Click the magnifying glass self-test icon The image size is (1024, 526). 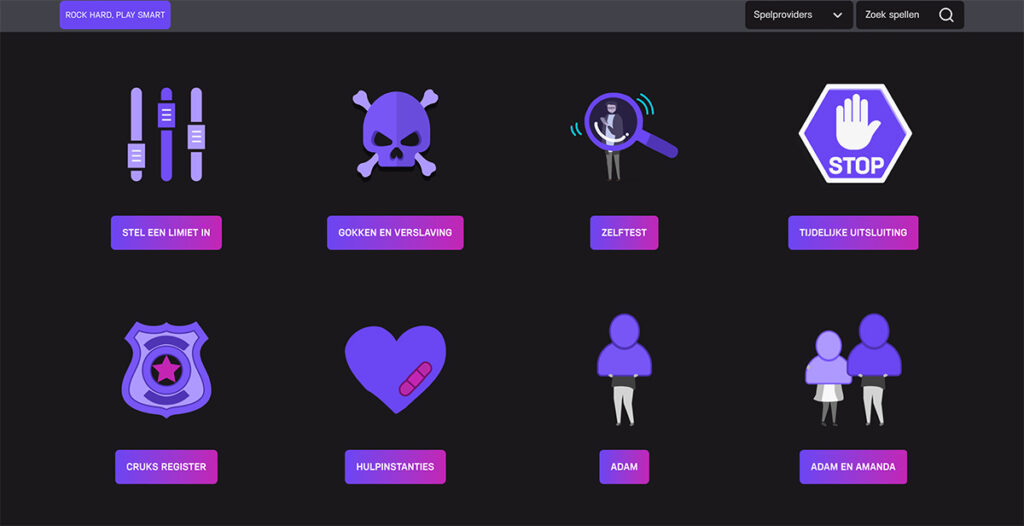(624, 136)
